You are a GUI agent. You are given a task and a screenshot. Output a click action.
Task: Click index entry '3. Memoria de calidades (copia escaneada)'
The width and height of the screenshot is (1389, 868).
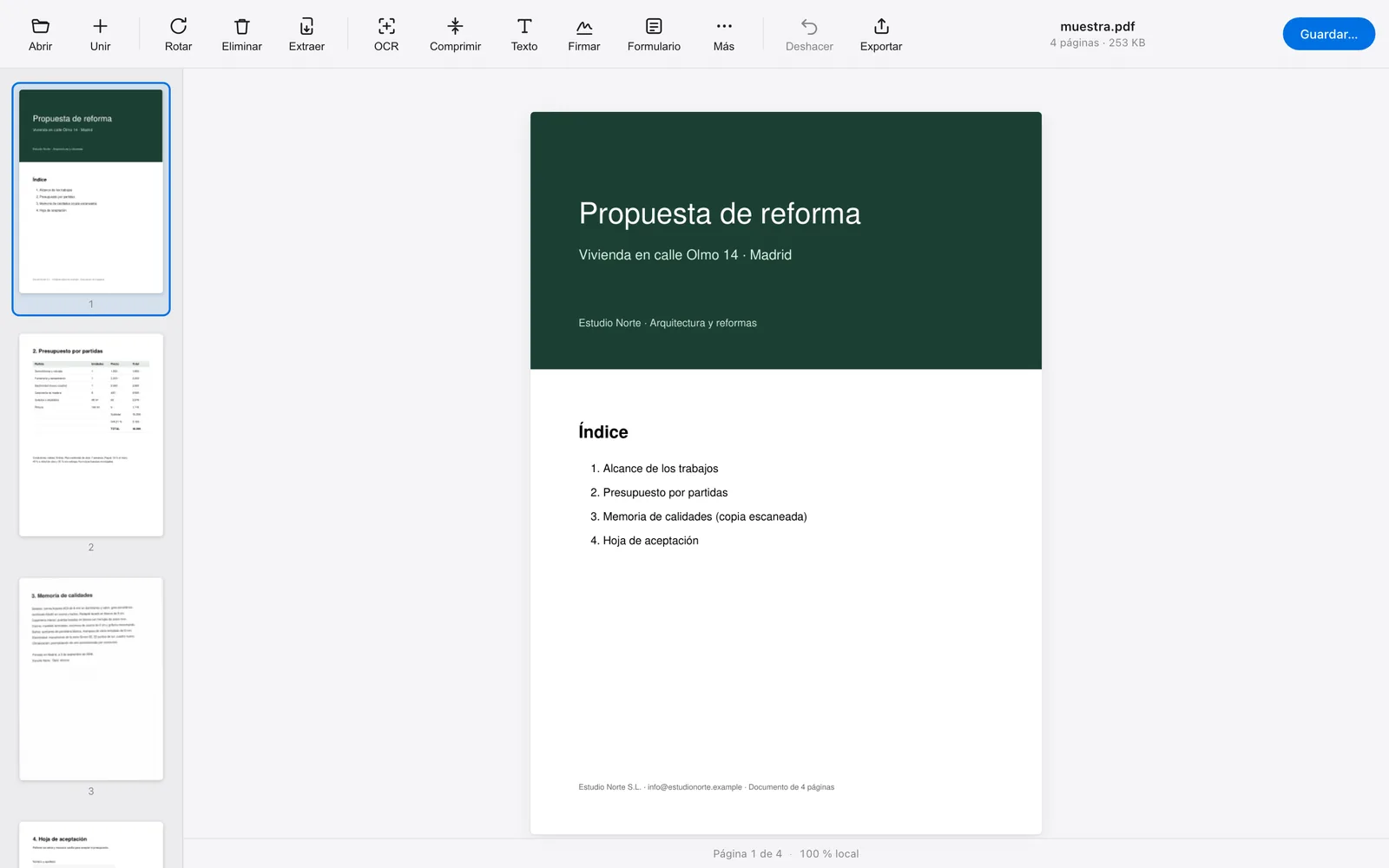699,516
